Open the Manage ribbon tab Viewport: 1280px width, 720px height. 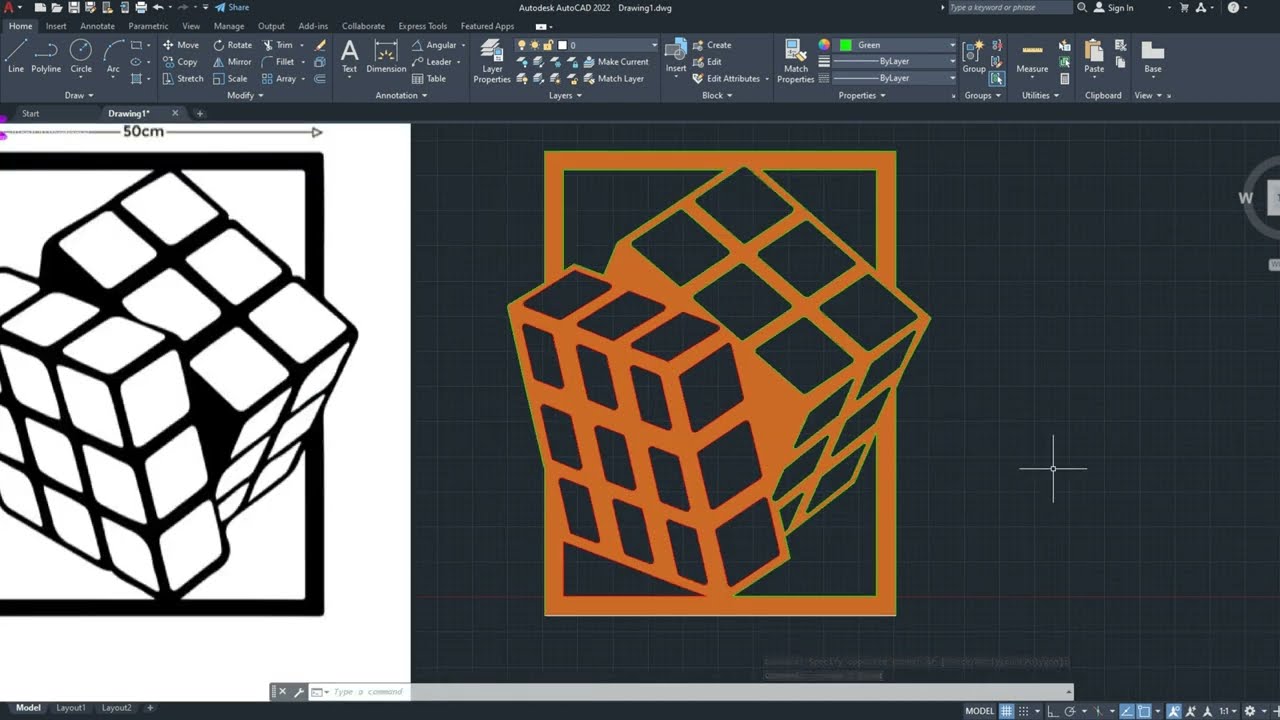(229, 26)
